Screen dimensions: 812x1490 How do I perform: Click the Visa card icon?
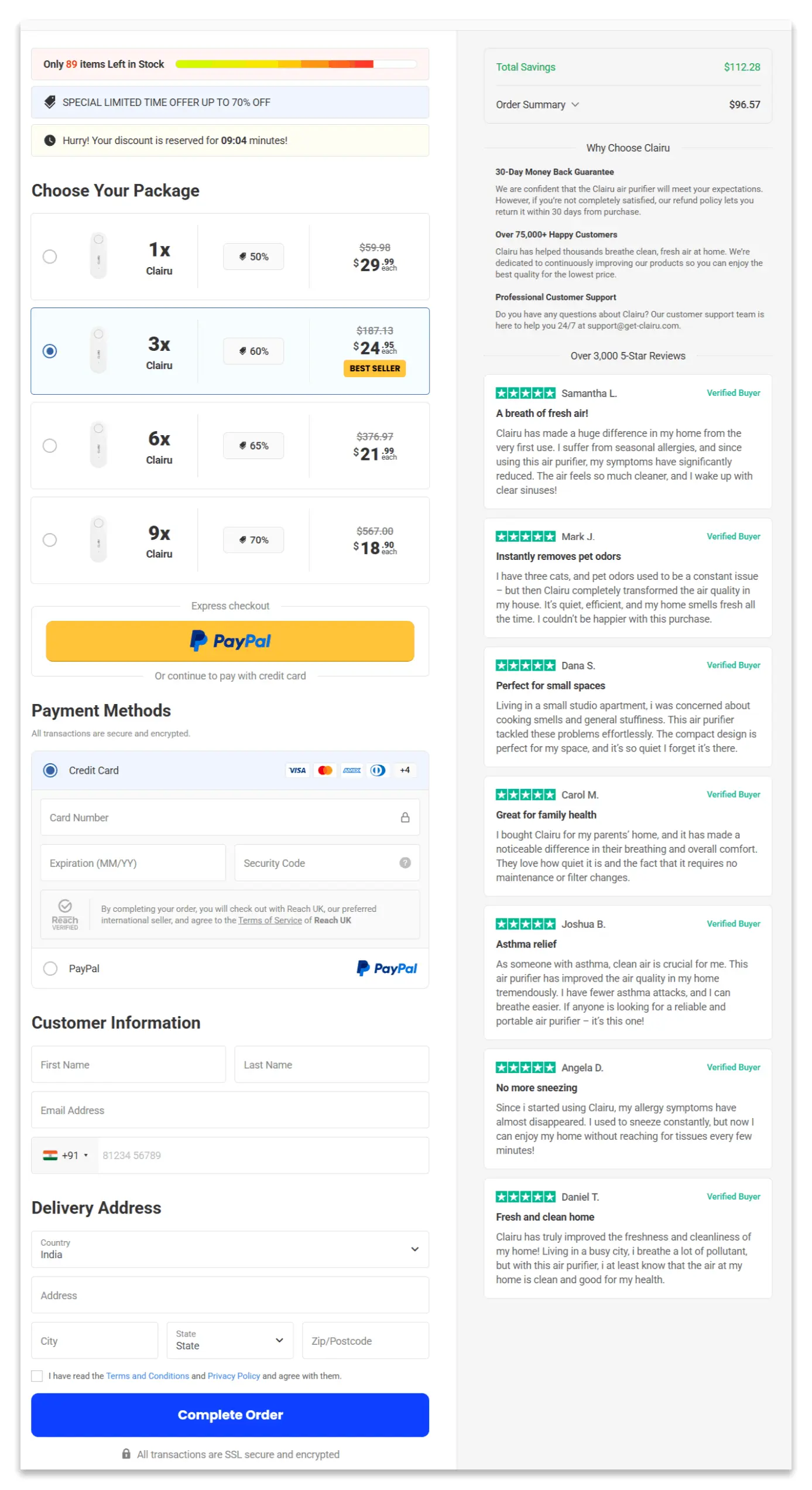tap(297, 770)
